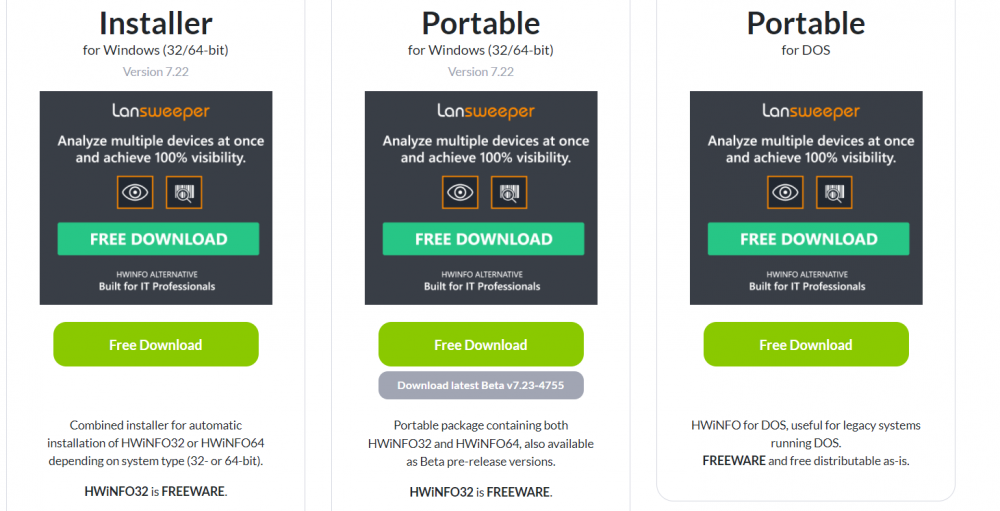Click Built for IT Professionals in DOS ad
Image resolution: width=1000 pixels, height=511 pixels.
[807, 286]
